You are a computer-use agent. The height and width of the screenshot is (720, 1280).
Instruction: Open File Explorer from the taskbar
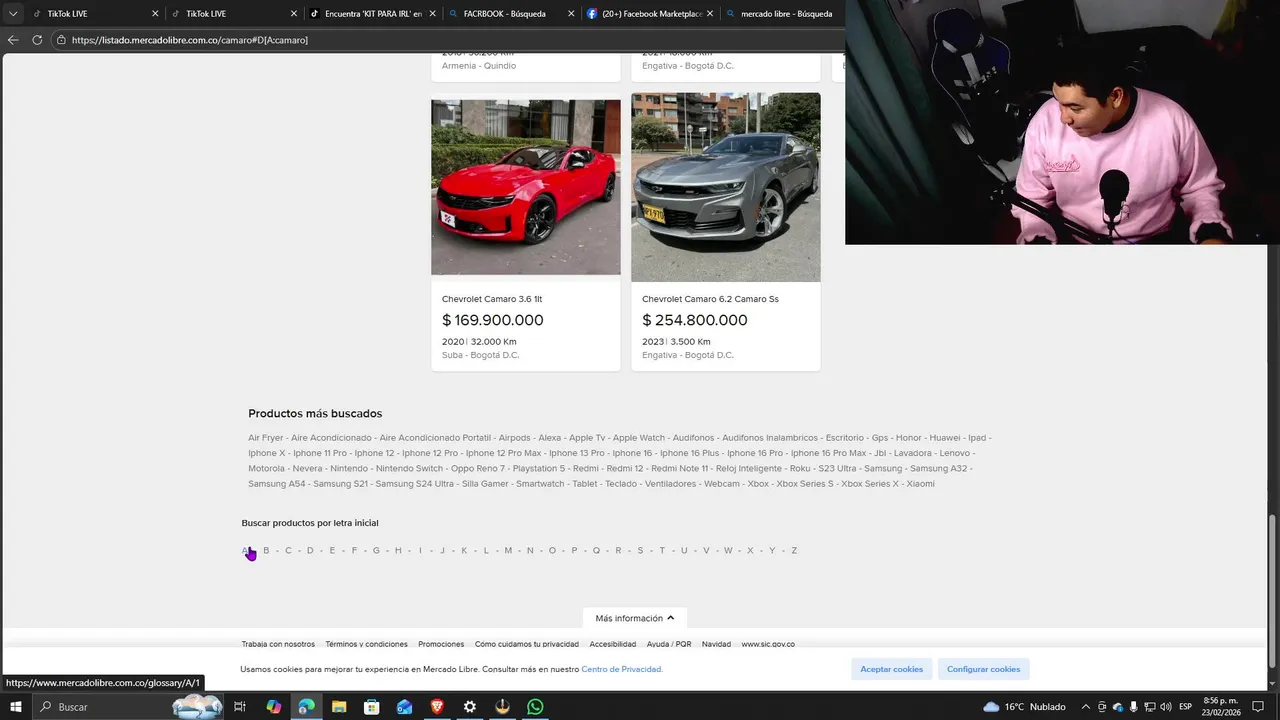click(339, 707)
